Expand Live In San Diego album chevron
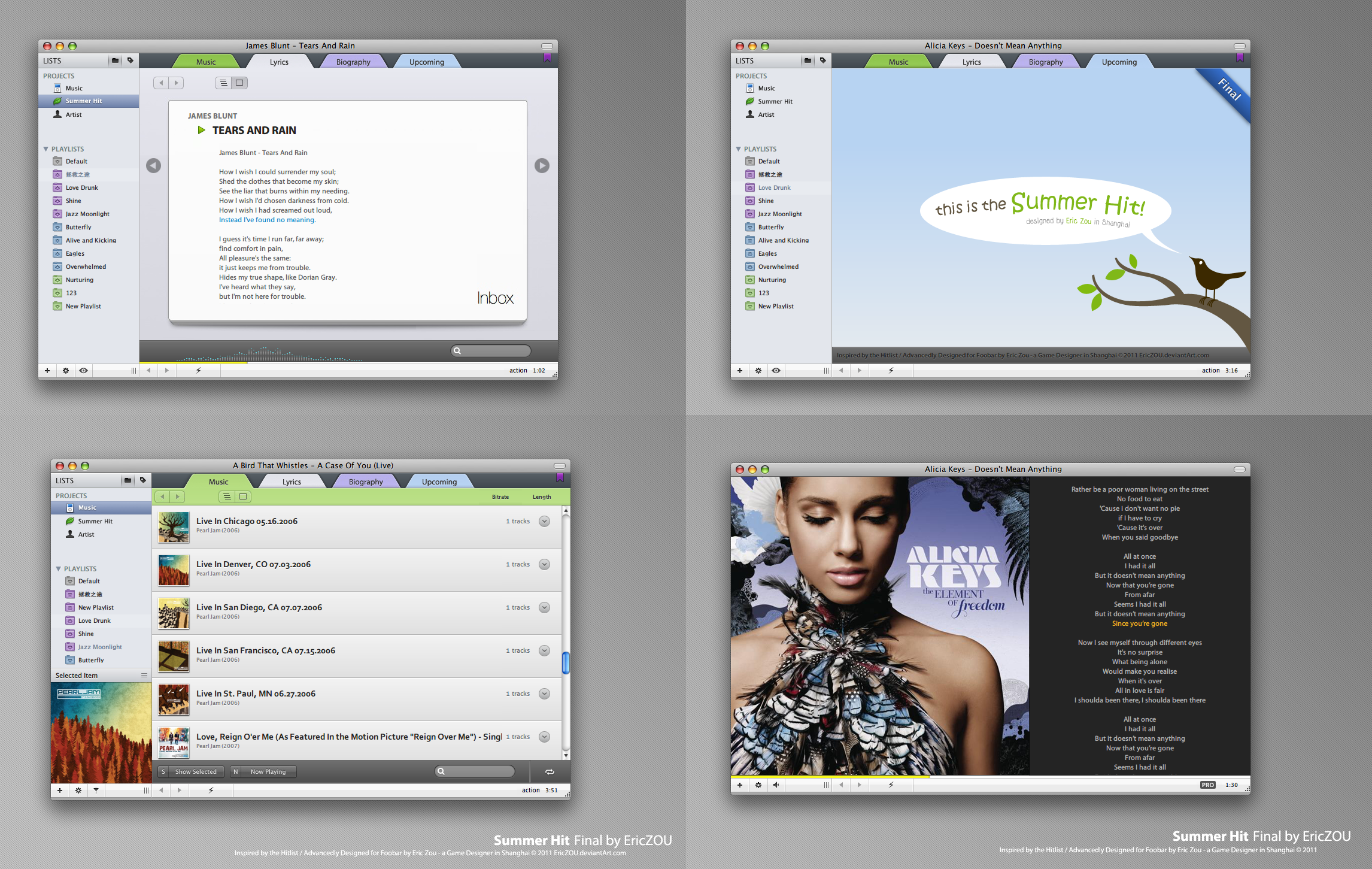The height and width of the screenshot is (869, 1372). pos(544,607)
